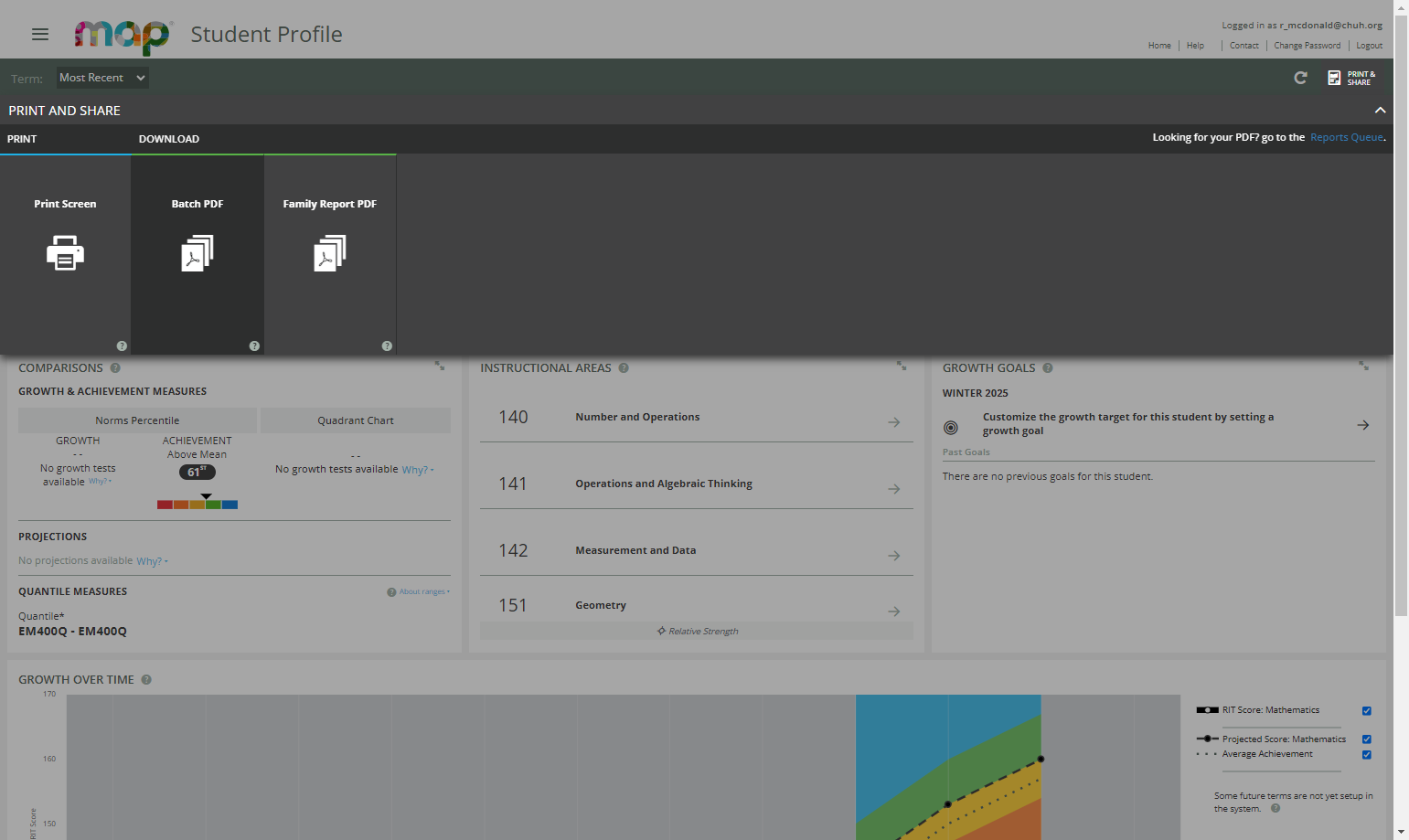This screenshot has height=840, width=1409.
Task: Uncheck the Average Achievement checkbox
Action: click(1367, 755)
